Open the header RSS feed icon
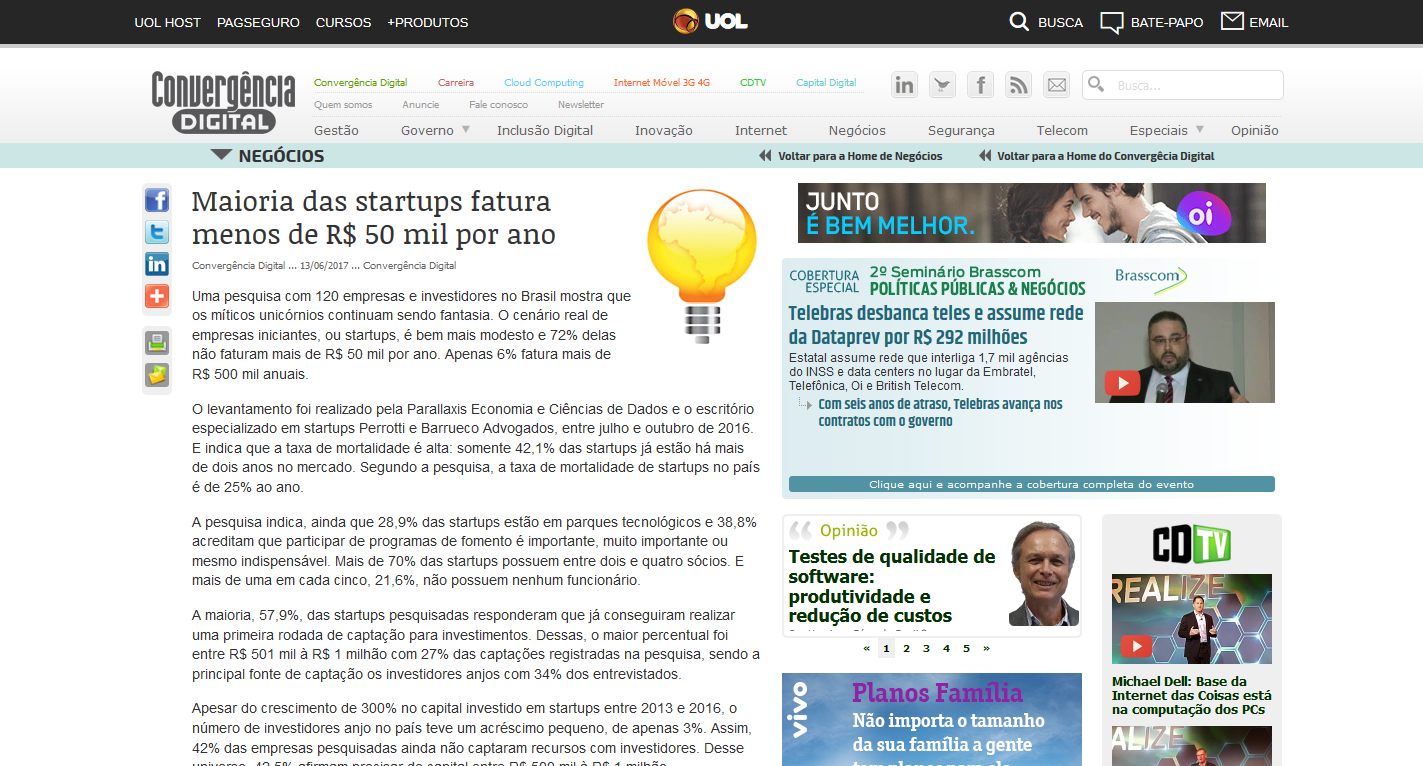Image resolution: width=1423 pixels, height=766 pixels. coord(1018,85)
